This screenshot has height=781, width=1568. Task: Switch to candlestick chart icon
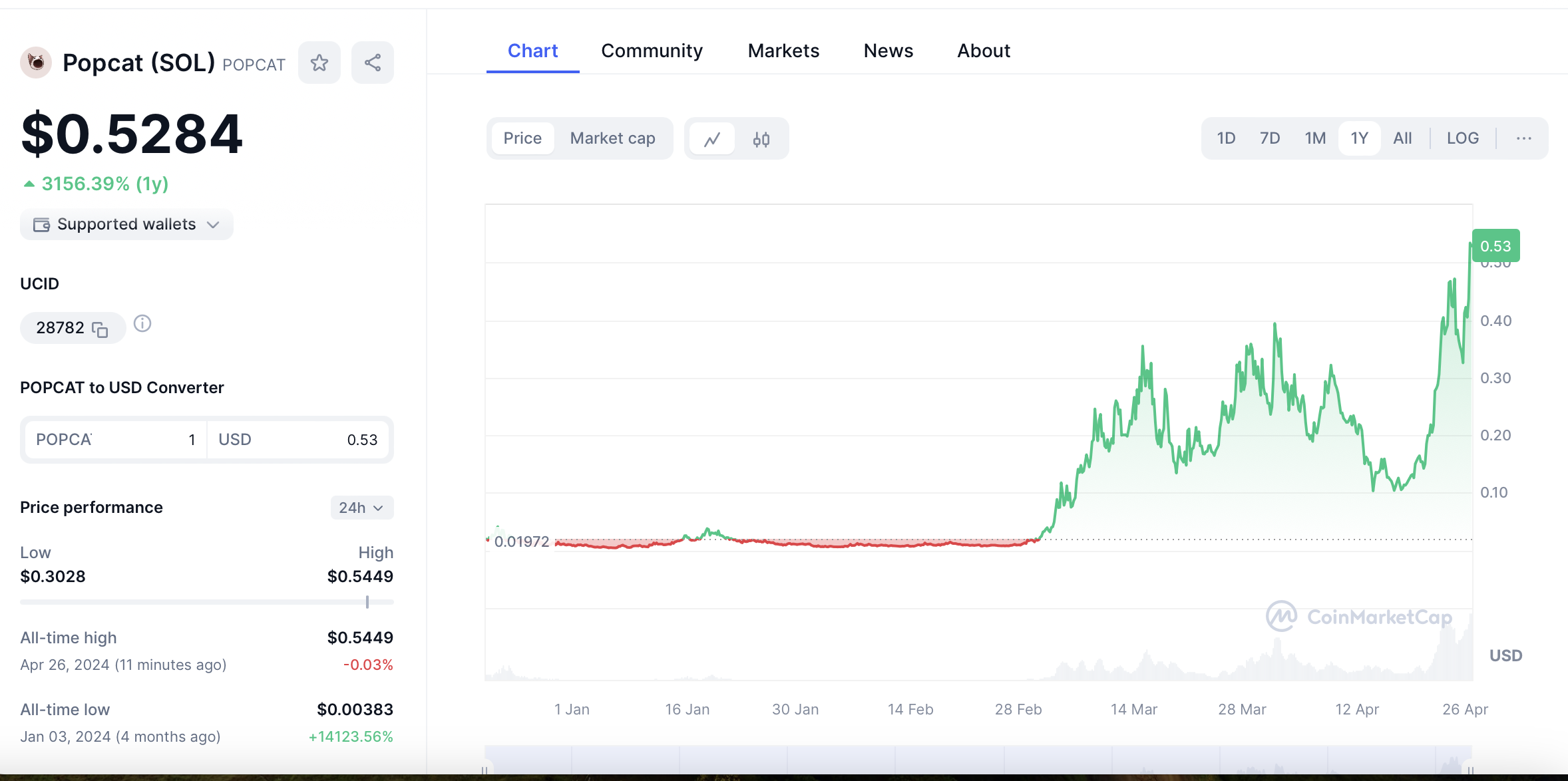(x=761, y=139)
